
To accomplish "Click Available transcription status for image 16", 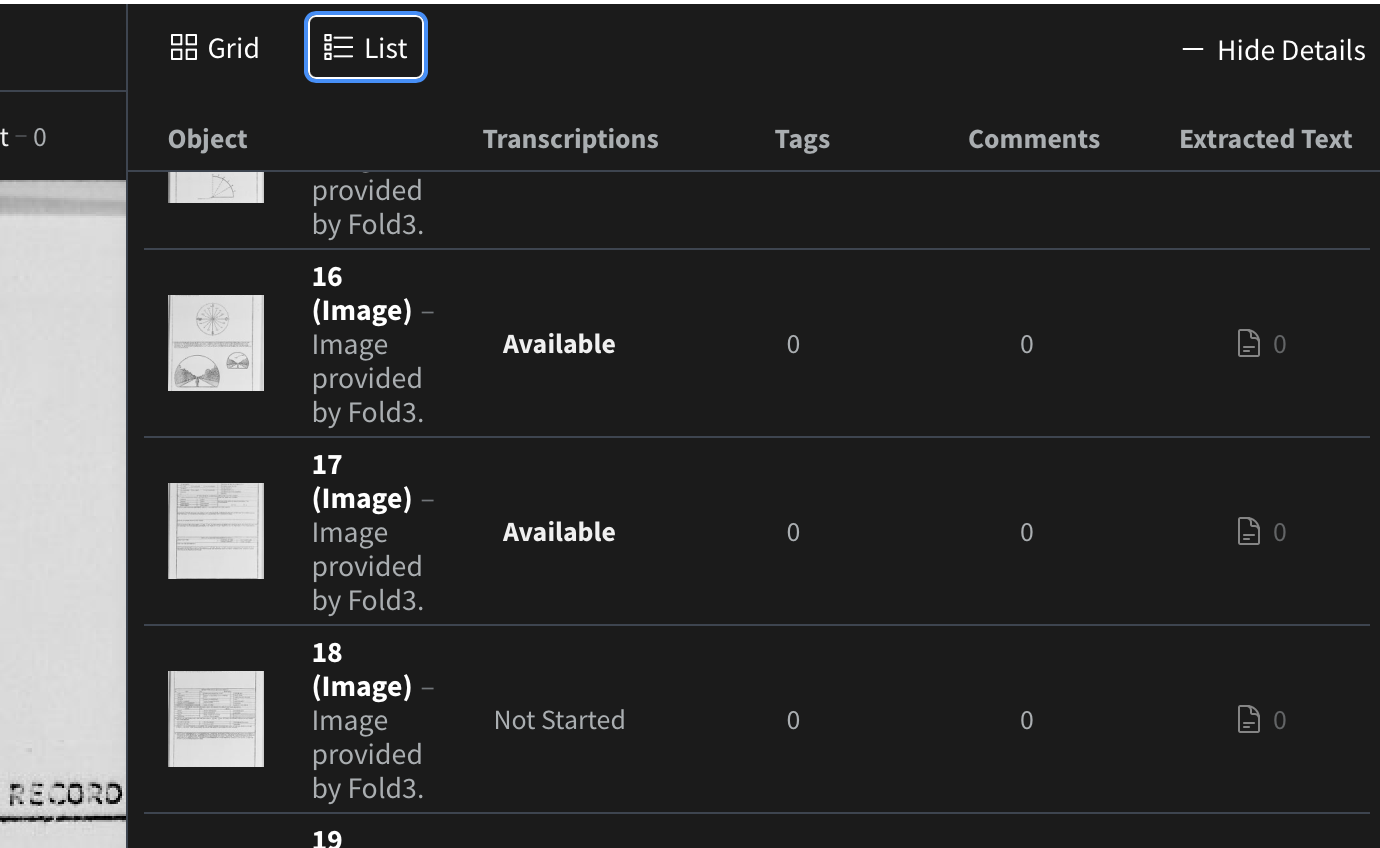I will [559, 344].
